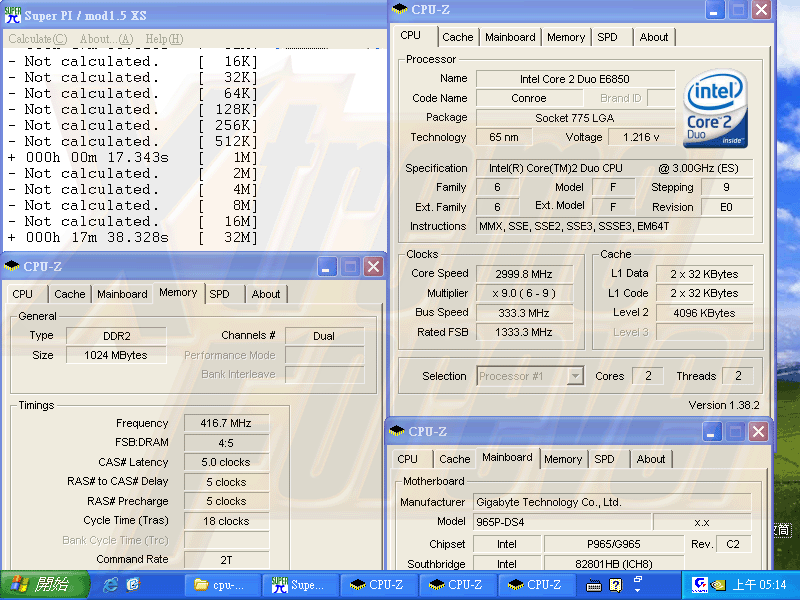
Task: Open the Calculate menu in Super PI
Action: (38, 39)
